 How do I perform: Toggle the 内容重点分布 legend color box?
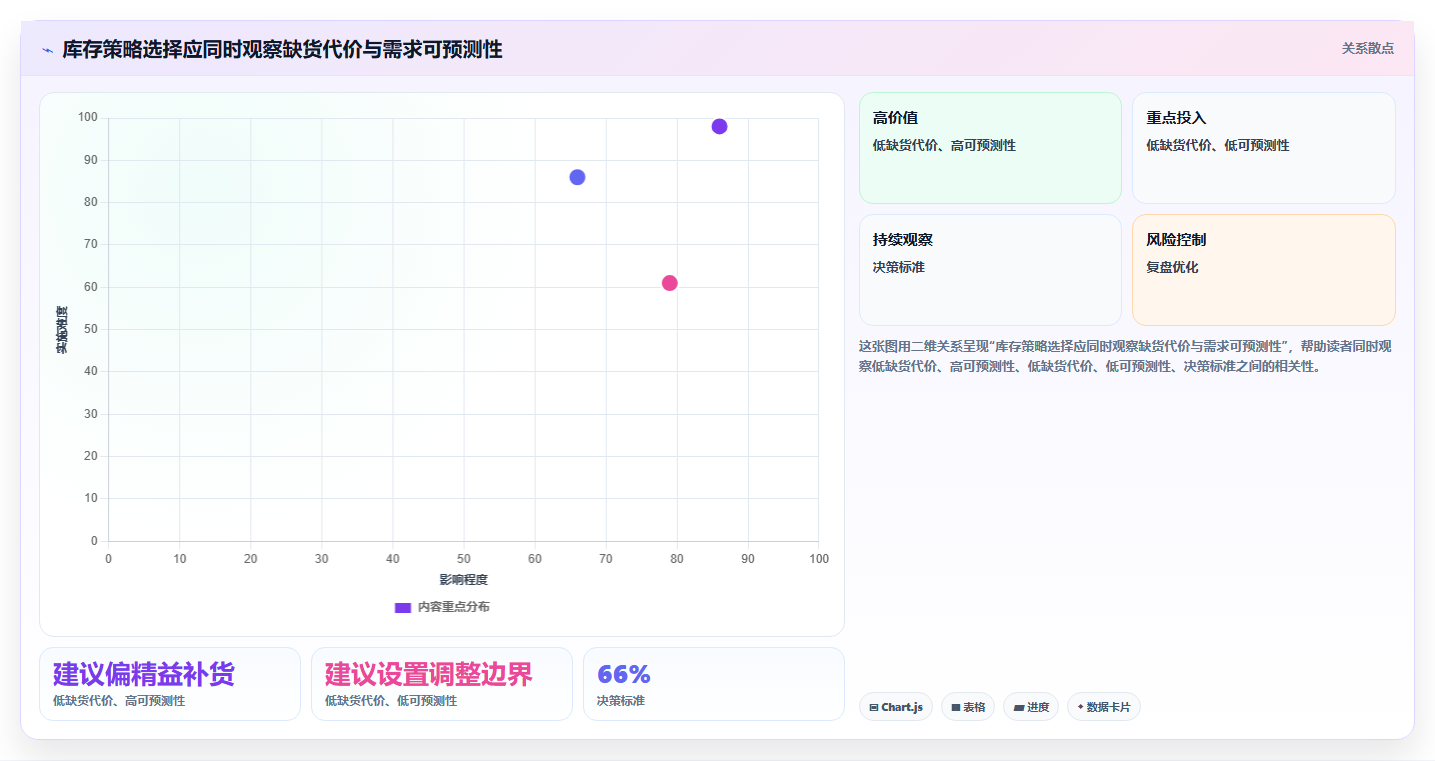pos(403,607)
